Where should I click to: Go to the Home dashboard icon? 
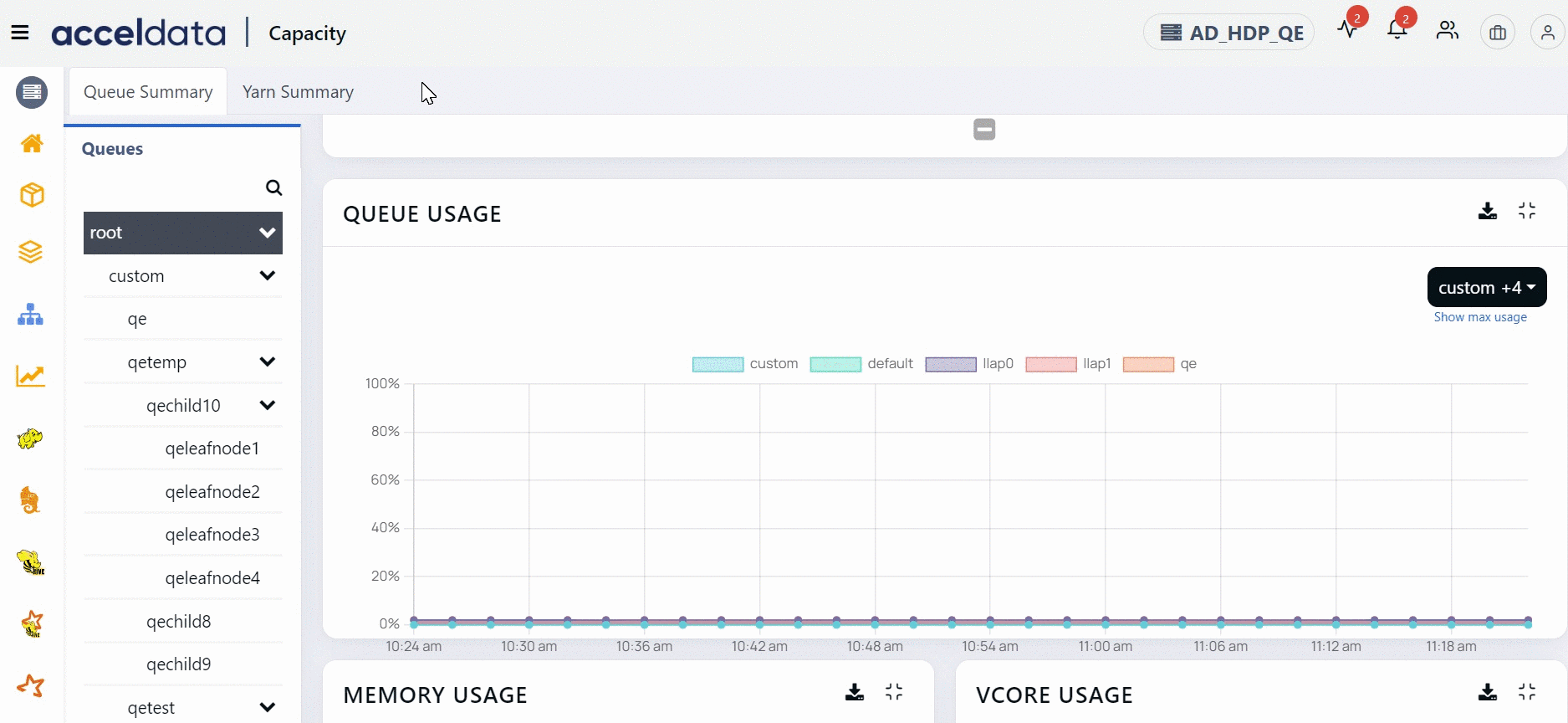(32, 143)
